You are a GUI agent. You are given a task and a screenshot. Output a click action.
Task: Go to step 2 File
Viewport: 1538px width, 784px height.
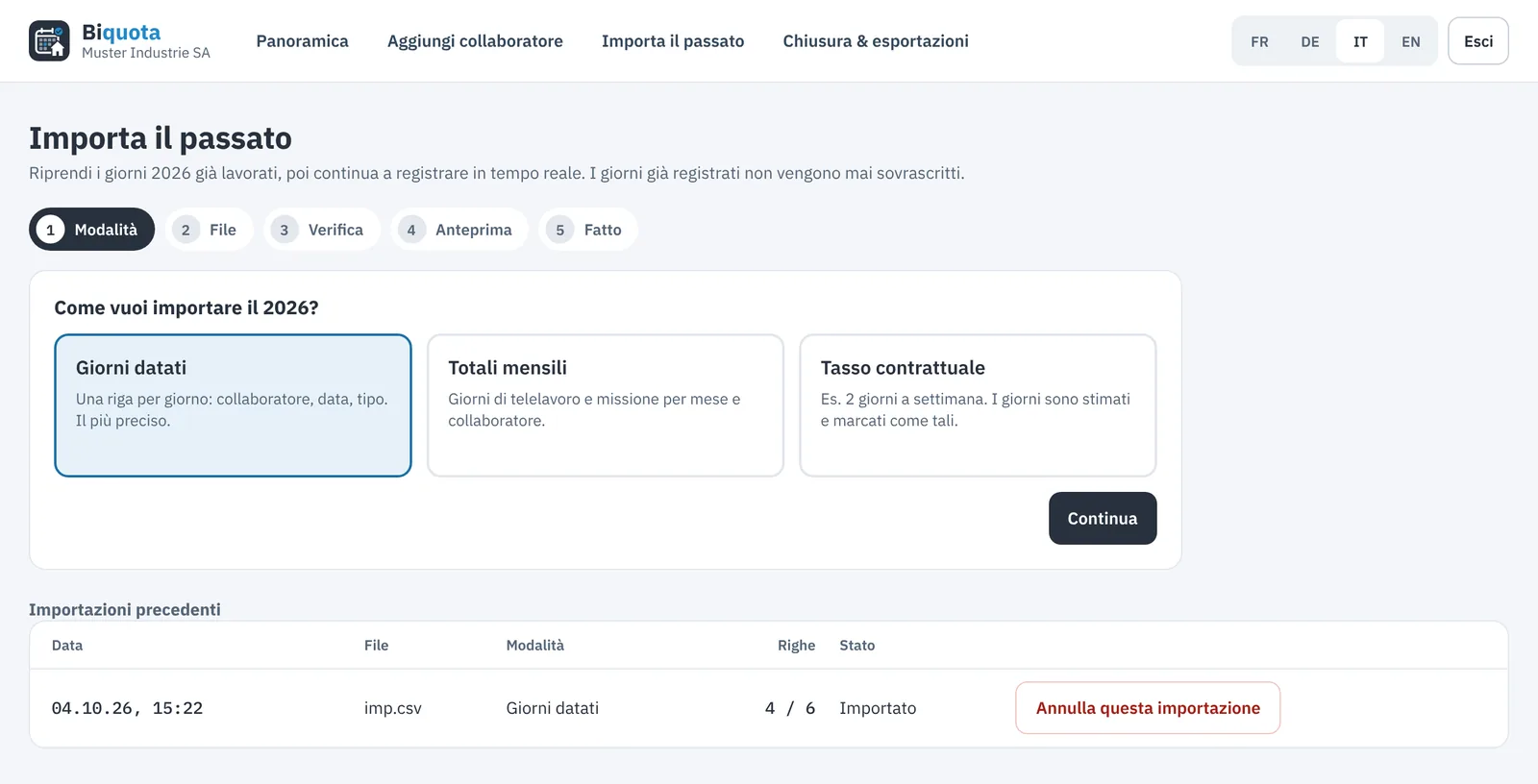[209, 230]
